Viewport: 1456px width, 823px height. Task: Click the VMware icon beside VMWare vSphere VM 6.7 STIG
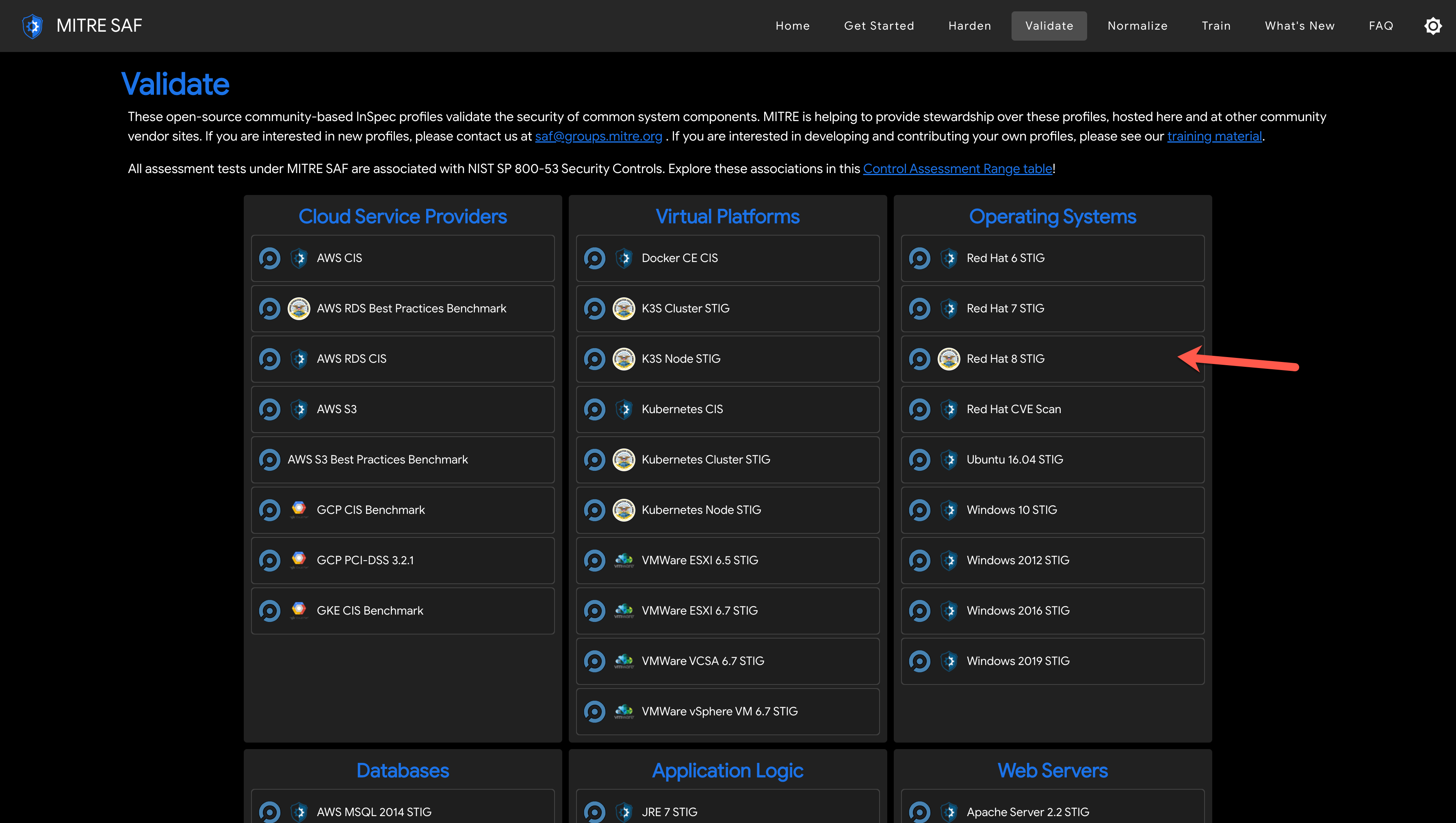pyautogui.click(x=624, y=711)
